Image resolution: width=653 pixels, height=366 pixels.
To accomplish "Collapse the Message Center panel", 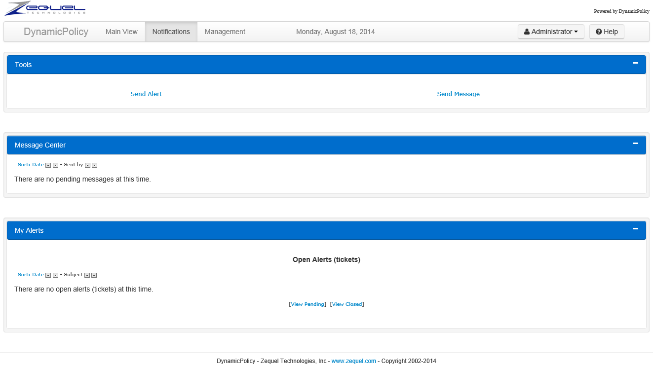I will (636, 144).
